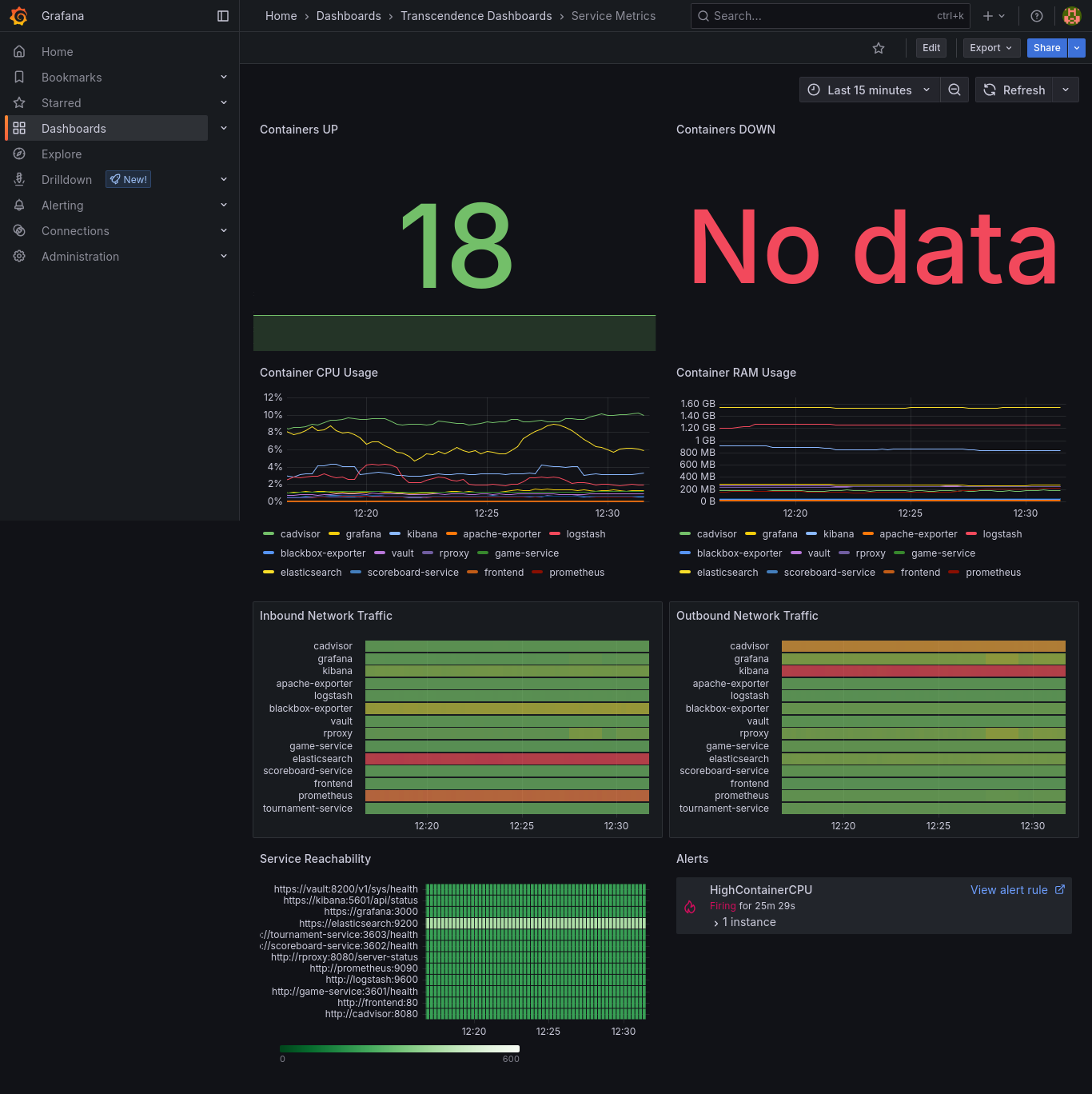Expand the Dashboards section chevron

pos(224,128)
